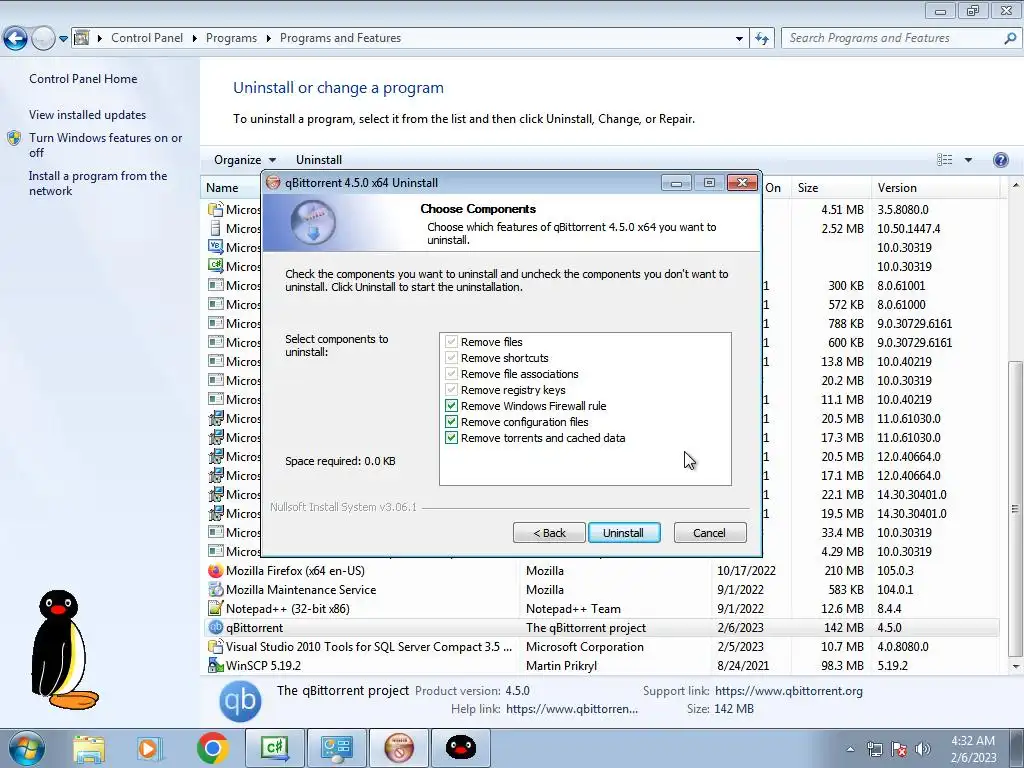The height and width of the screenshot is (768, 1024).
Task: Select the Mozilla Maintenance Service icon
Action: coord(216,590)
